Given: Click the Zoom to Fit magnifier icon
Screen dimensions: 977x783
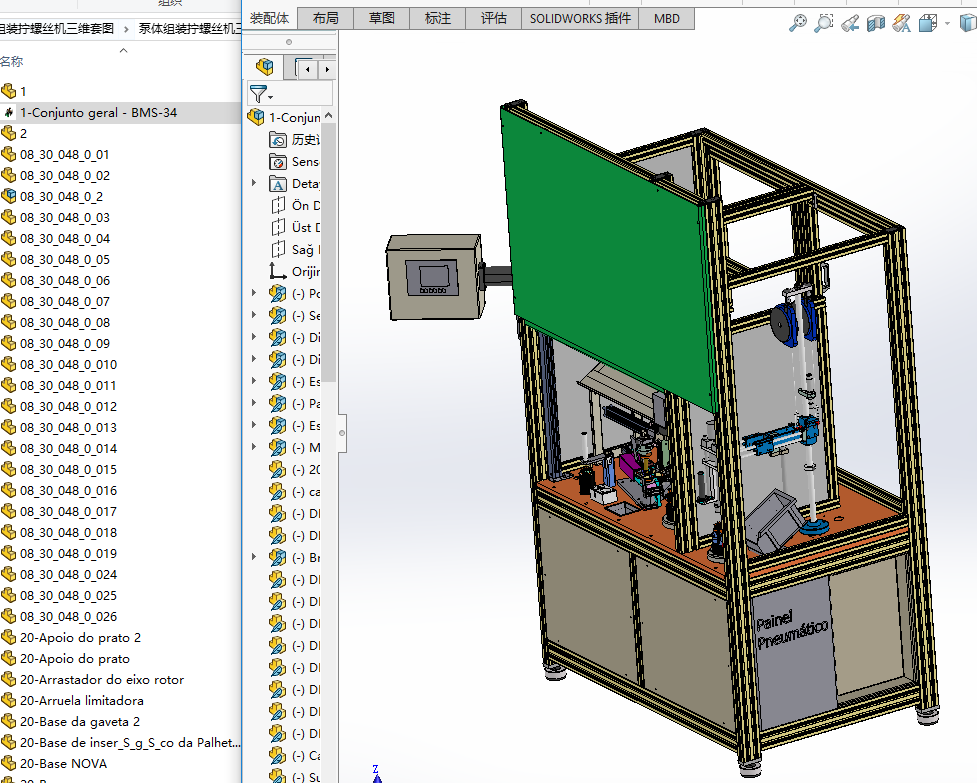Looking at the screenshot, I should tap(797, 23).
